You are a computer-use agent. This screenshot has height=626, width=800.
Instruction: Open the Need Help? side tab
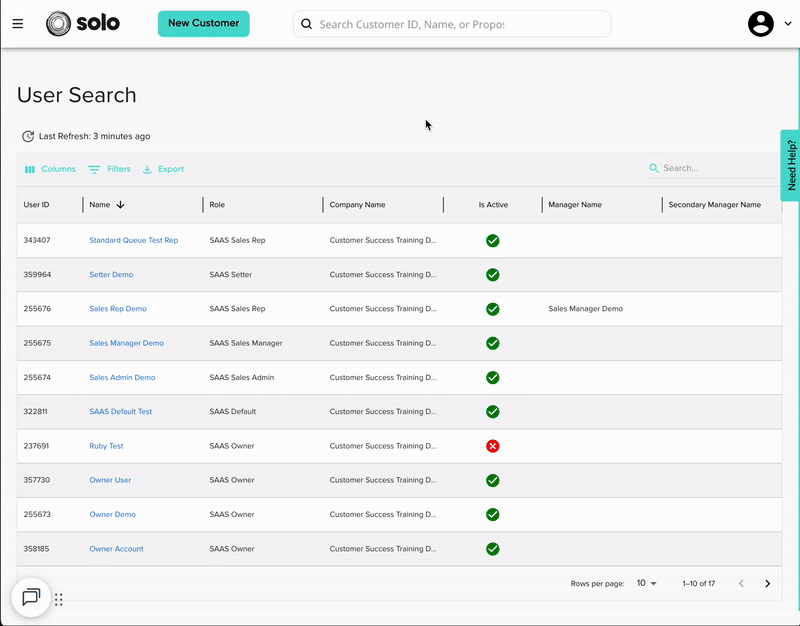coord(791,165)
